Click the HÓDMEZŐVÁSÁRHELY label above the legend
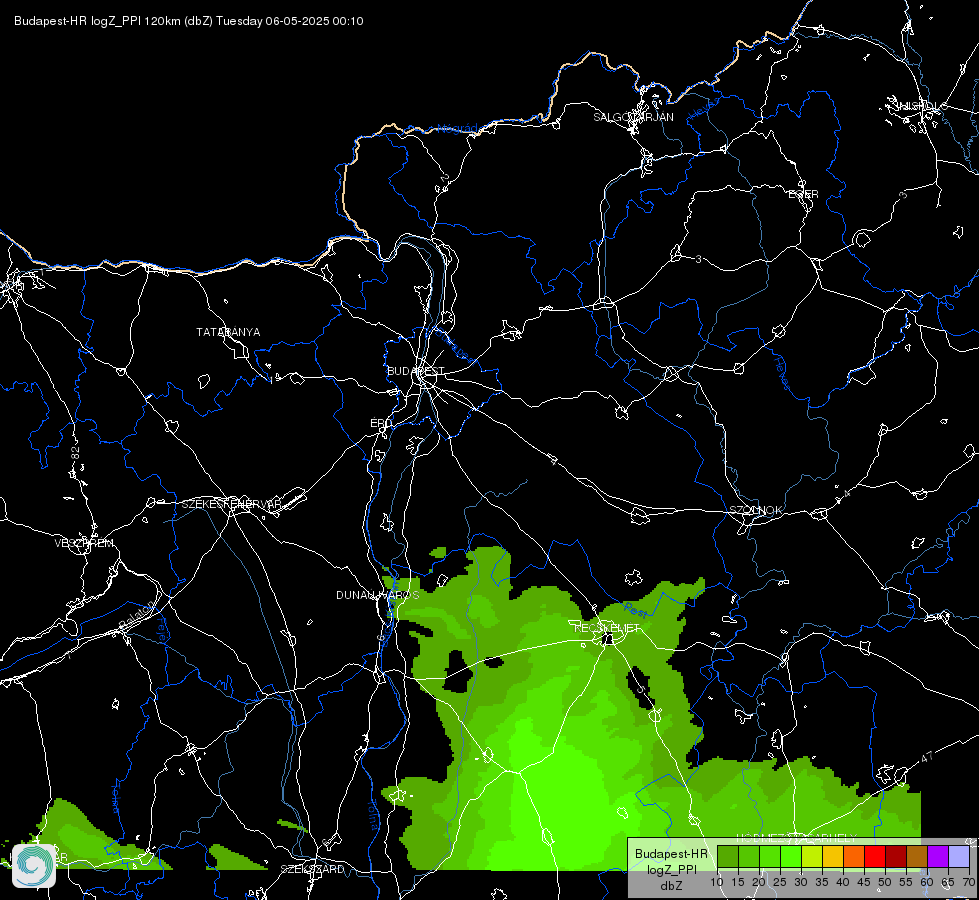The image size is (979, 900). click(796, 838)
